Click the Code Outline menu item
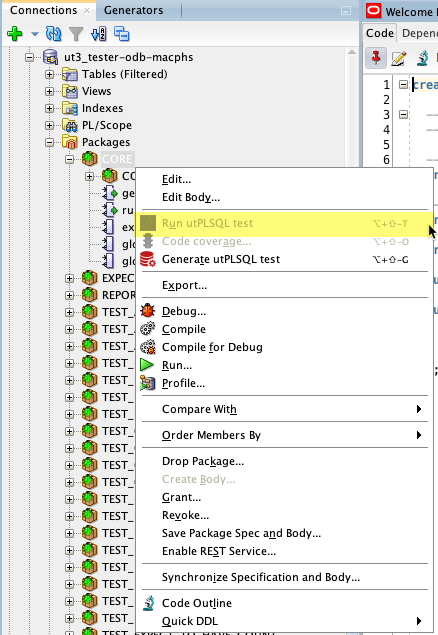The width and height of the screenshot is (438, 635). 285,603
